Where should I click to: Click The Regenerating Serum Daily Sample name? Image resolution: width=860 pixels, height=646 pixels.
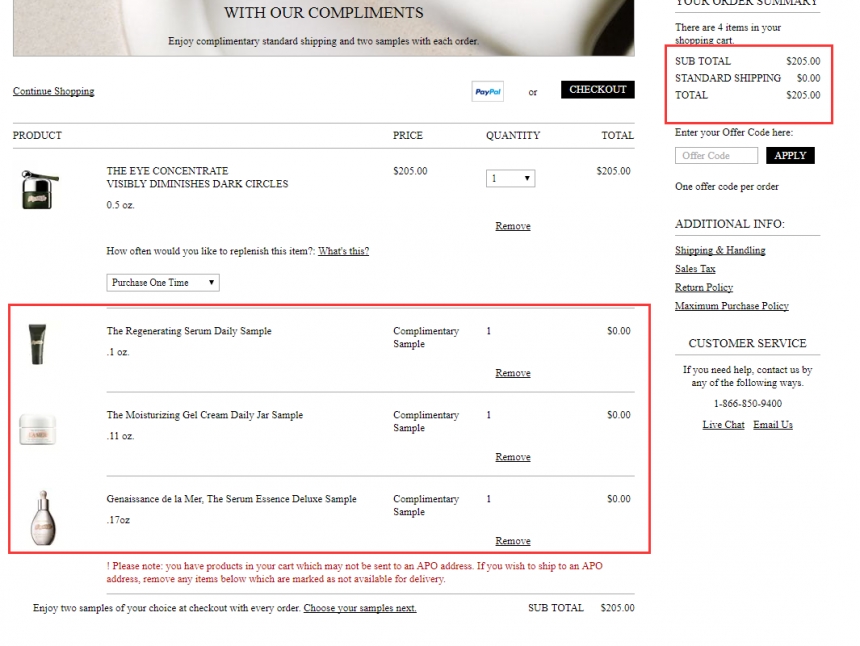click(x=189, y=331)
